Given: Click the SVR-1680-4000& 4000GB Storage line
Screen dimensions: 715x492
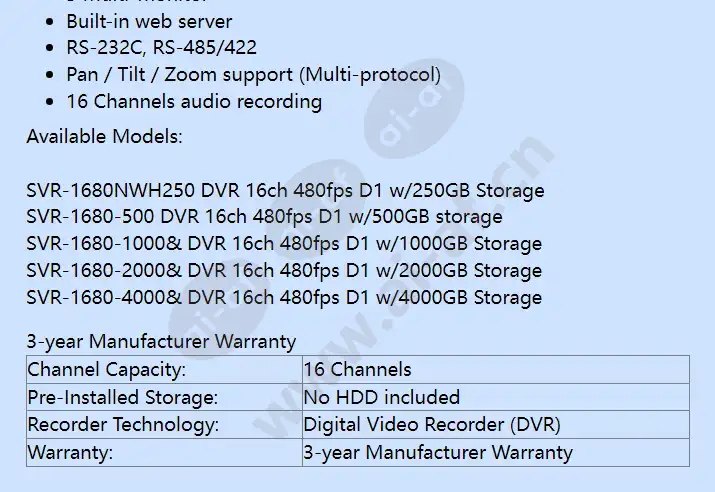Looking at the screenshot, I should pyautogui.click(x=284, y=298).
